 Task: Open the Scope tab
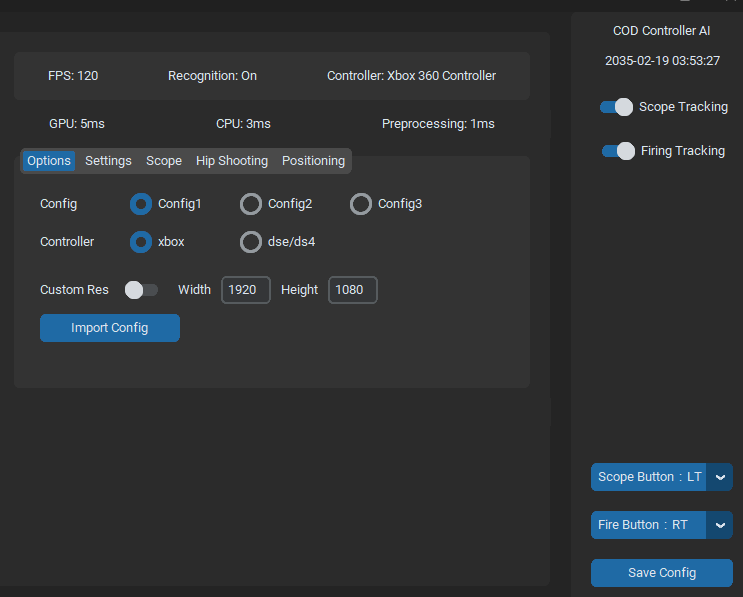click(163, 161)
